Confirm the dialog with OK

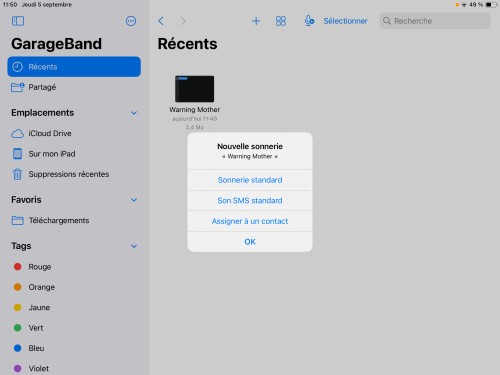click(x=250, y=242)
